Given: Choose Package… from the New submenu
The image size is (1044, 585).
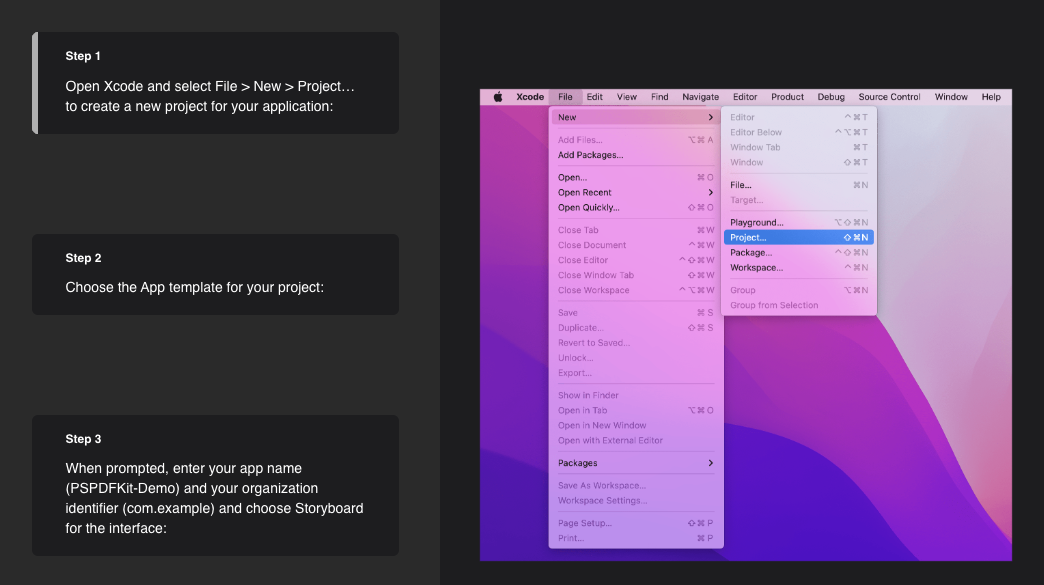Looking at the screenshot, I should click(751, 253).
